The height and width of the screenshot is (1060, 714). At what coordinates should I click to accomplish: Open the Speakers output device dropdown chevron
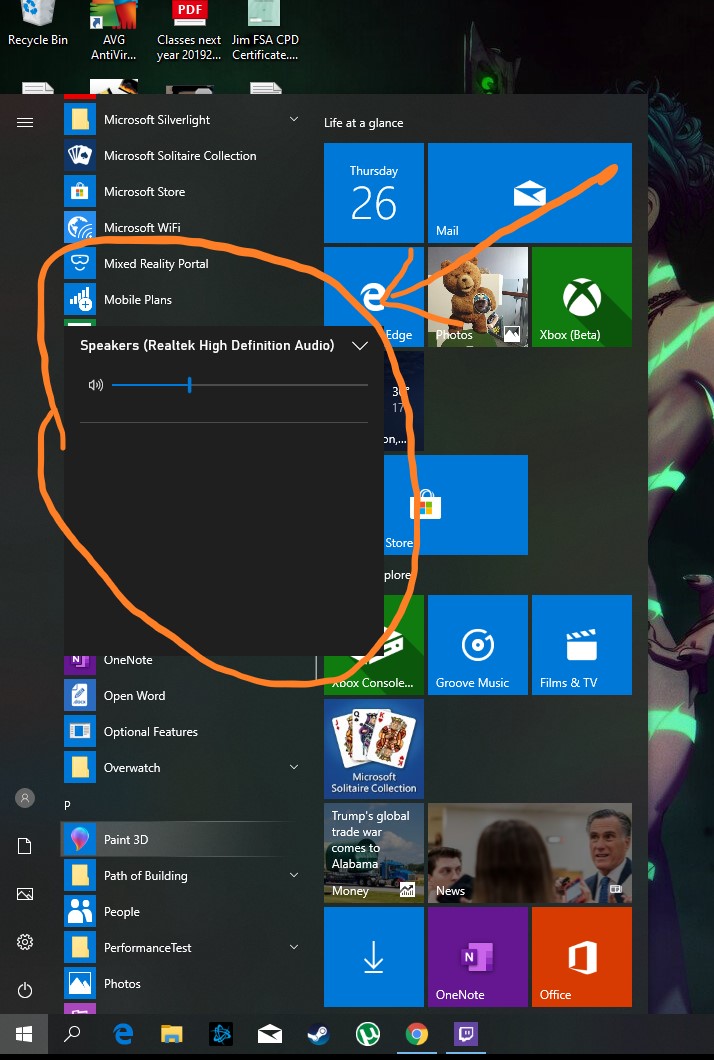(x=360, y=345)
